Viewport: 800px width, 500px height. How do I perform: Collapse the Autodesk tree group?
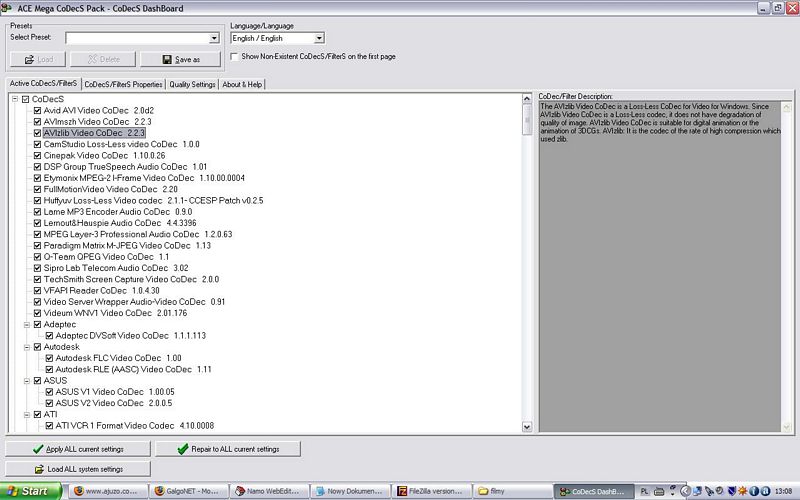[x=27, y=347]
